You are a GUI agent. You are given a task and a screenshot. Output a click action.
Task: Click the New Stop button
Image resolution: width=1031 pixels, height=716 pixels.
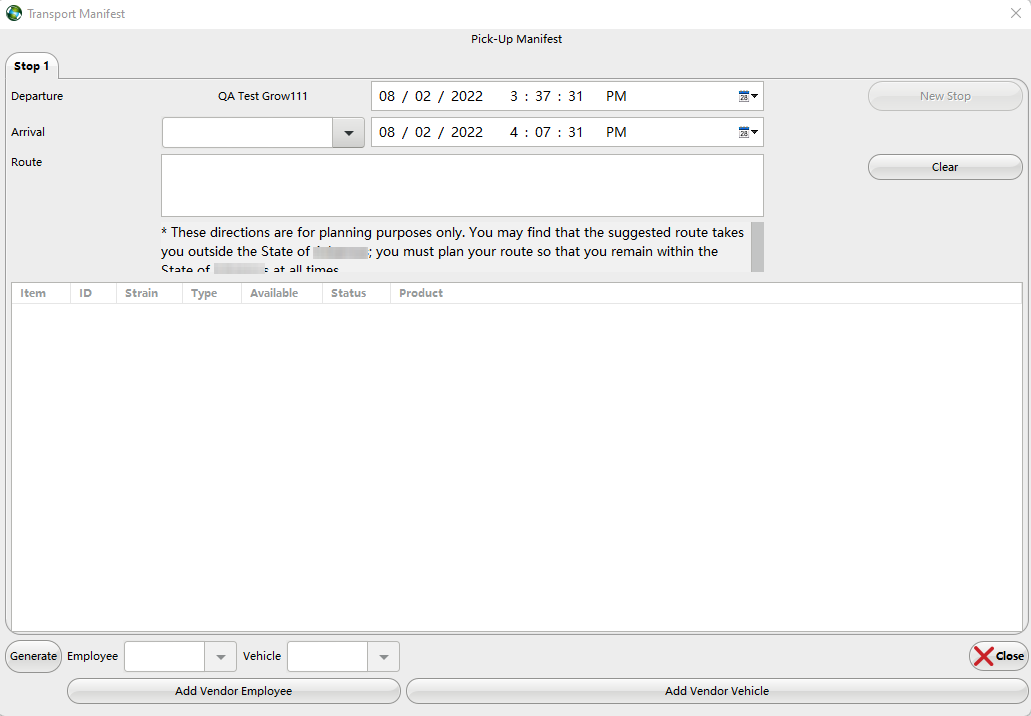coord(944,95)
